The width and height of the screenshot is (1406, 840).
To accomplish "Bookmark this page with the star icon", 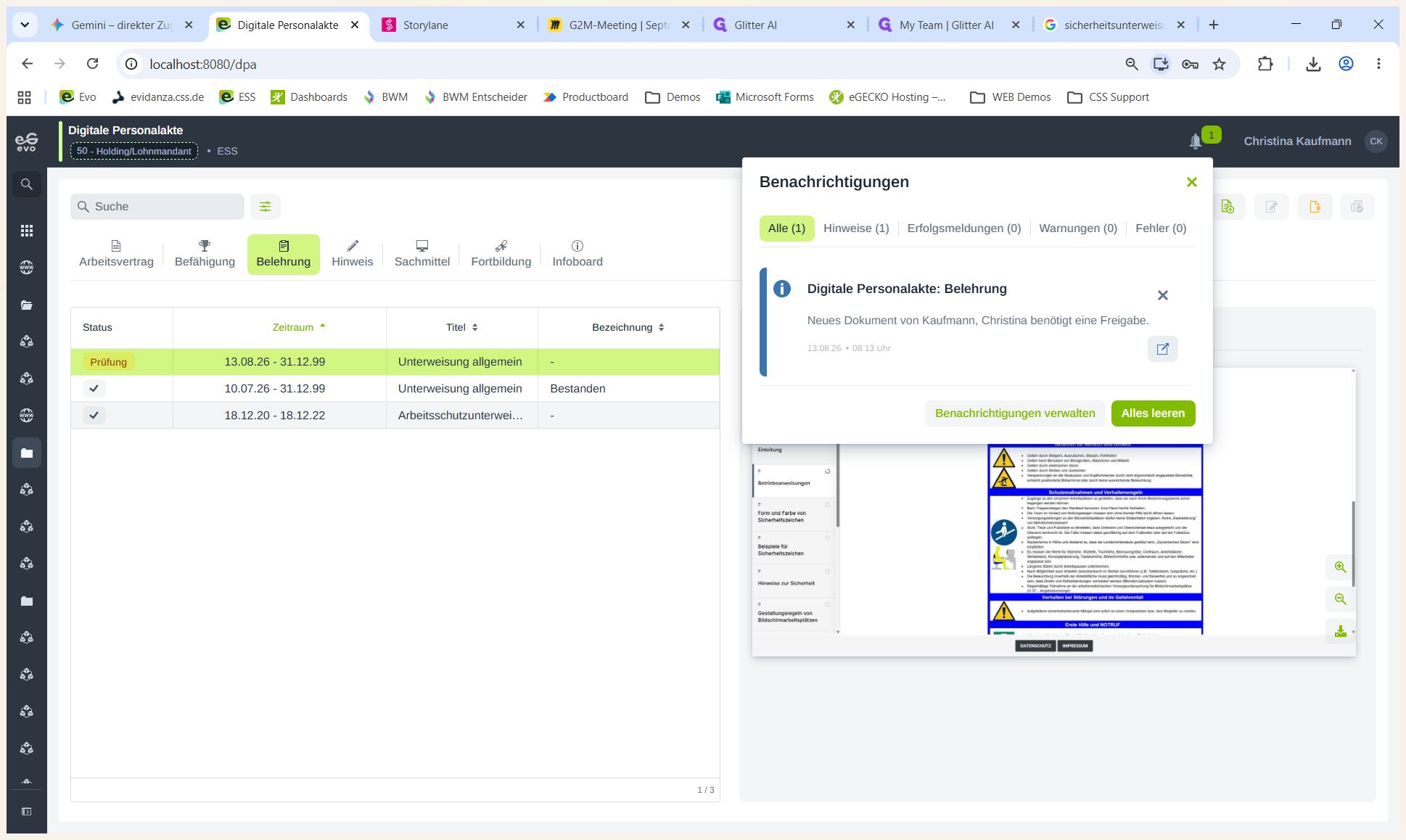I will click(1220, 64).
